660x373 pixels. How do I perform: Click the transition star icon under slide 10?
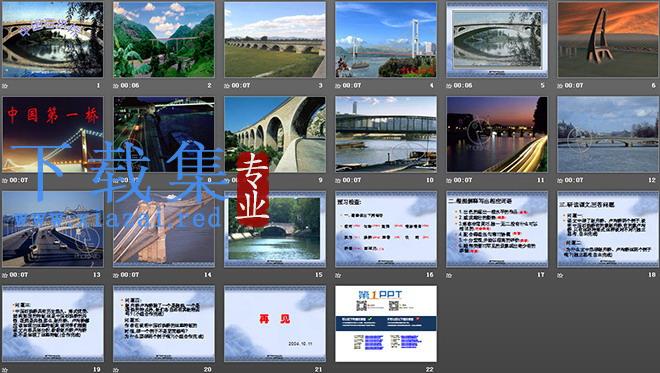tap(338, 180)
